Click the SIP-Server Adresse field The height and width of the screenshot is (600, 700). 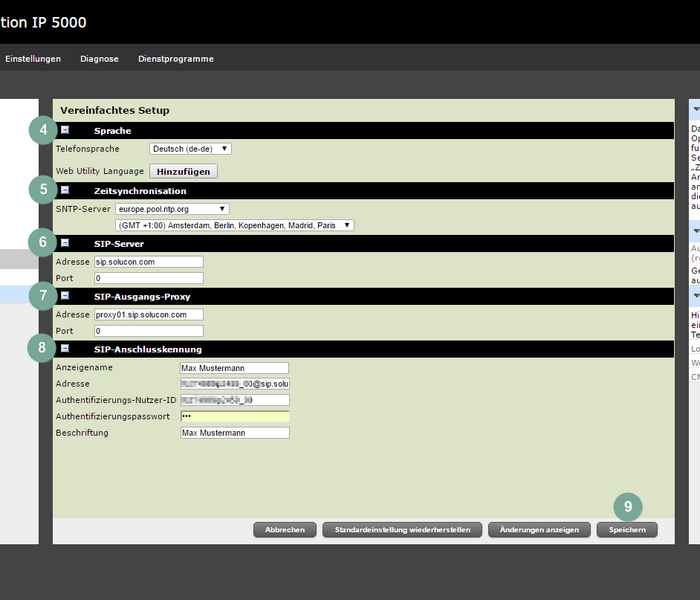(x=148, y=262)
